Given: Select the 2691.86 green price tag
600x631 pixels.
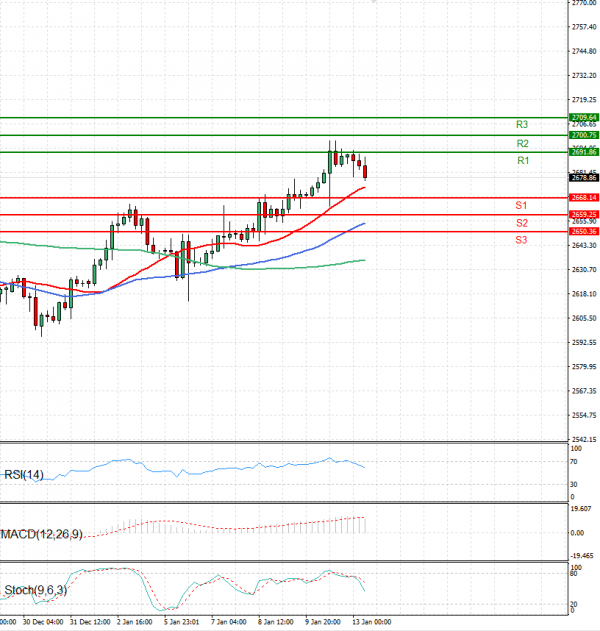Looking at the screenshot, I should click(584, 152).
